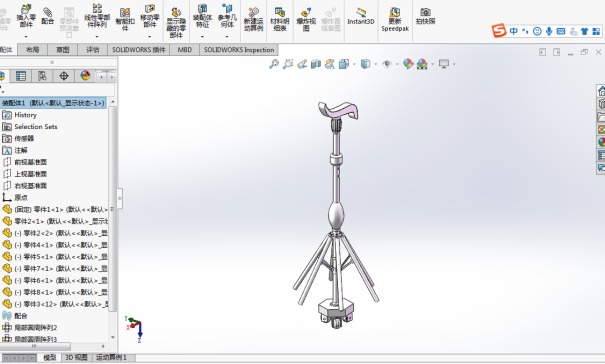Open the DimXpertManager crosshair tab

click(64, 76)
